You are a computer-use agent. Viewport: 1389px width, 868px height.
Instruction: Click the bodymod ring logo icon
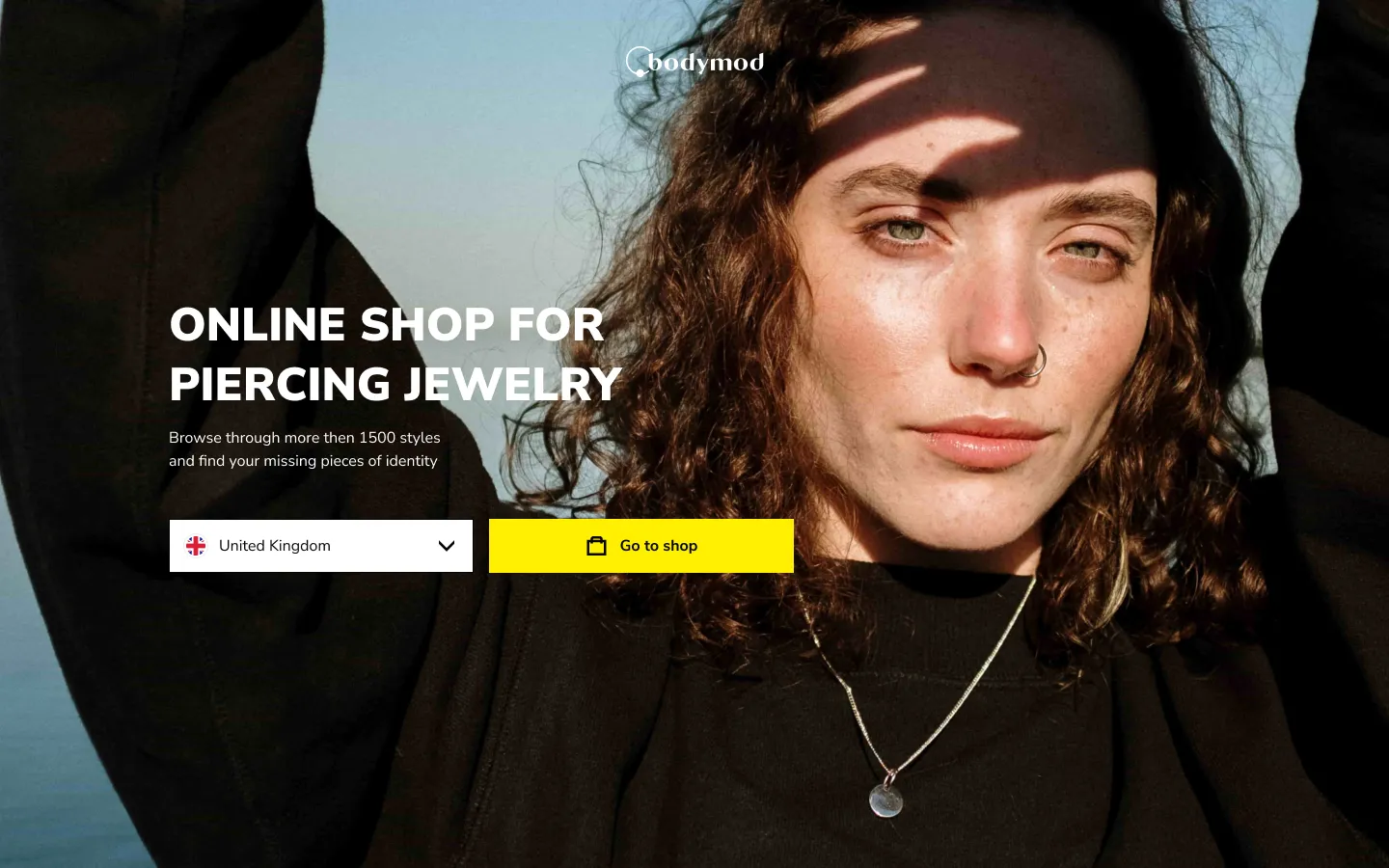(x=637, y=62)
